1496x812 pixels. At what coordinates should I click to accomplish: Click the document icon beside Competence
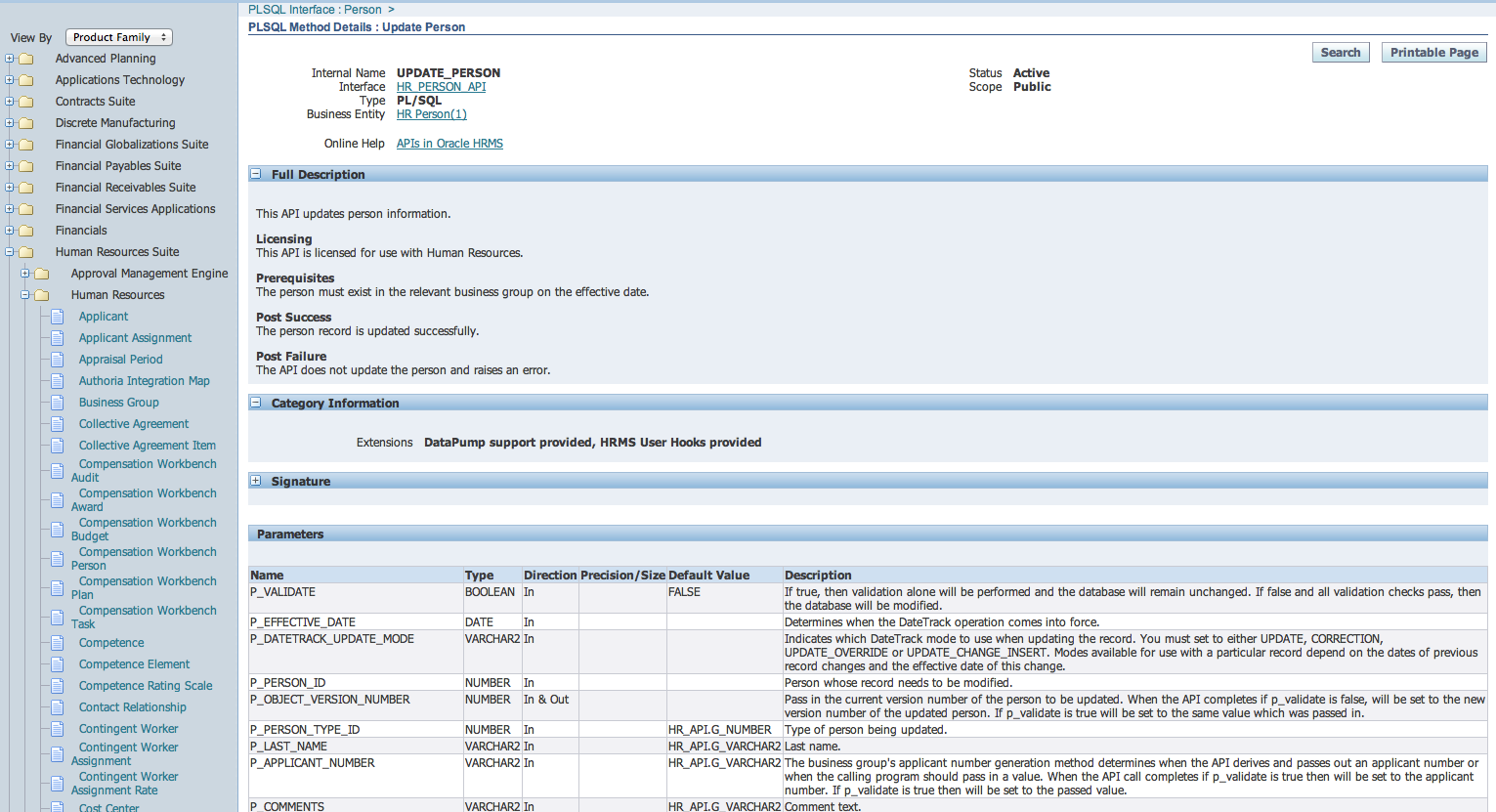coord(56,642)
